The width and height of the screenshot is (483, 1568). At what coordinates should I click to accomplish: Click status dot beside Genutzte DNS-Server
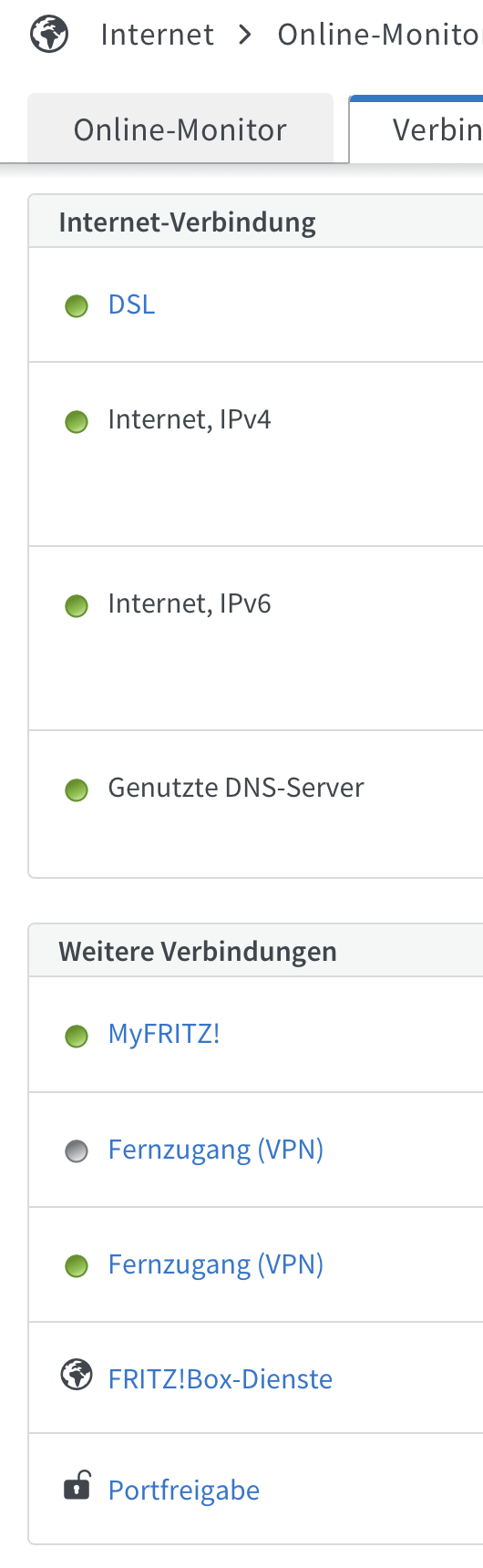point(77,790)
